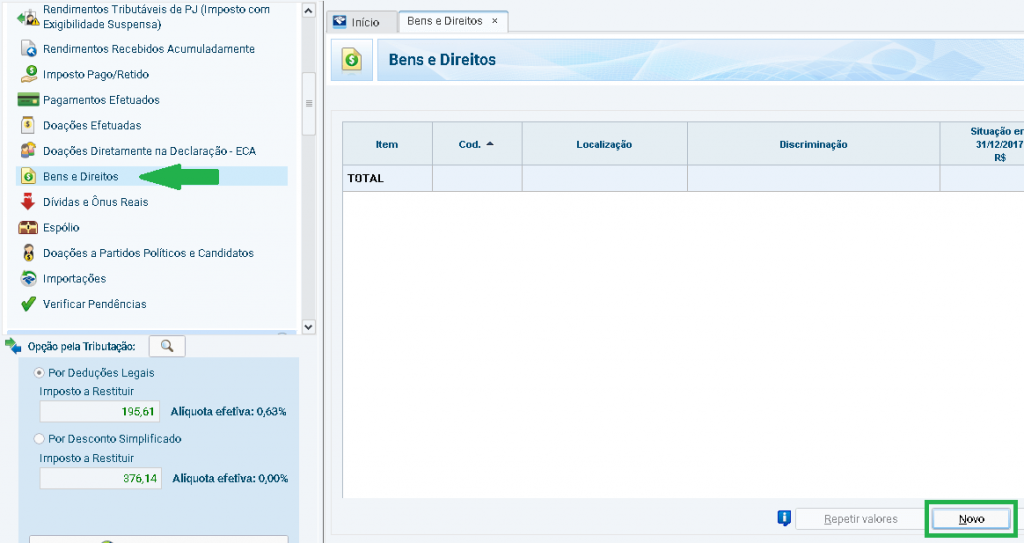Select Por Deduções Legais radio option
Screen dimensions: 1024x543
click(x=40, y=373)
